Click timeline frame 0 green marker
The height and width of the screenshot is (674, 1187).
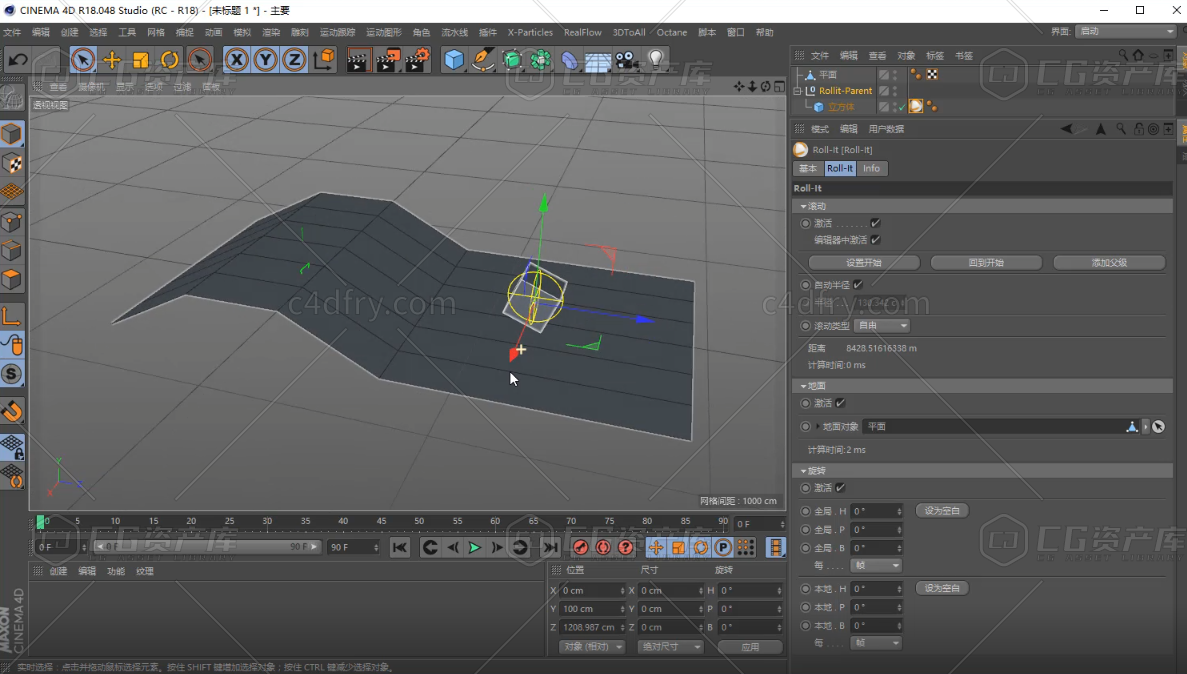pos(41,522)
